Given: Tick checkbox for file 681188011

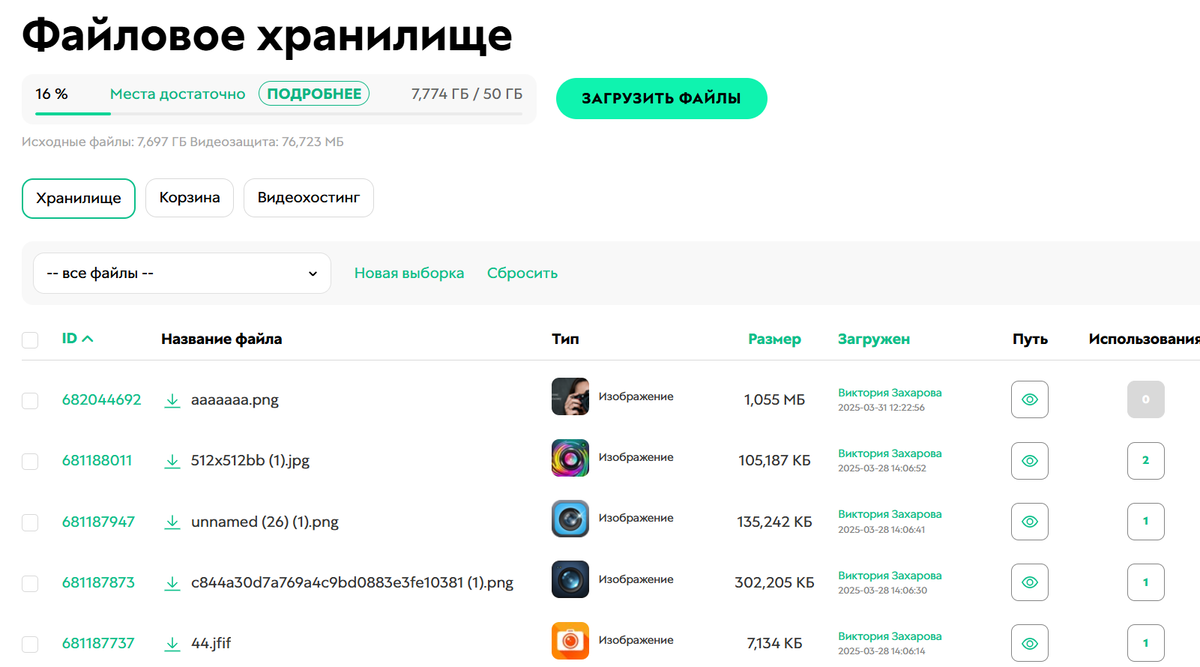Looking at the screenshot, I should tap(30, 461).
